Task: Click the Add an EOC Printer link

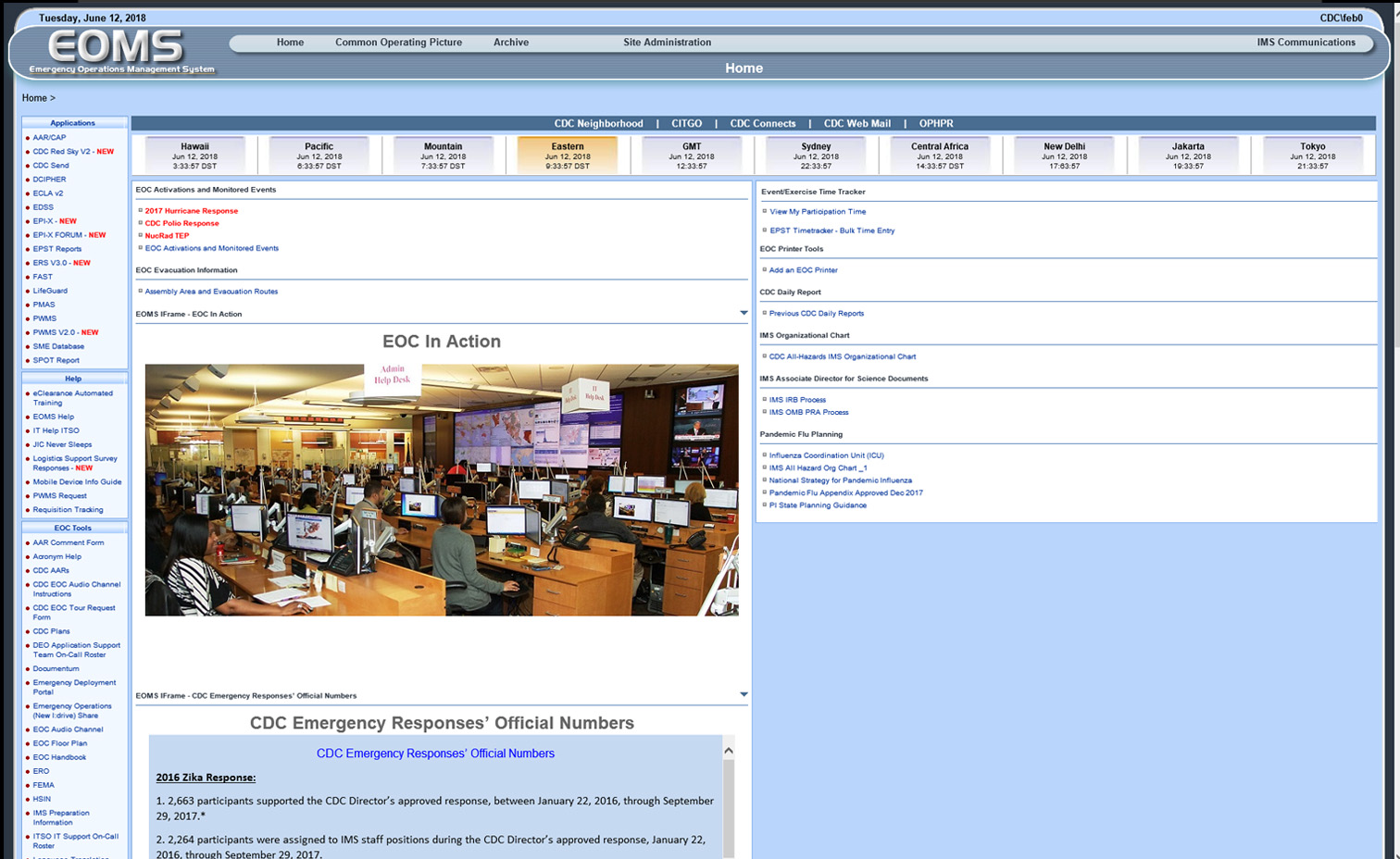Action: pos(803,270)
